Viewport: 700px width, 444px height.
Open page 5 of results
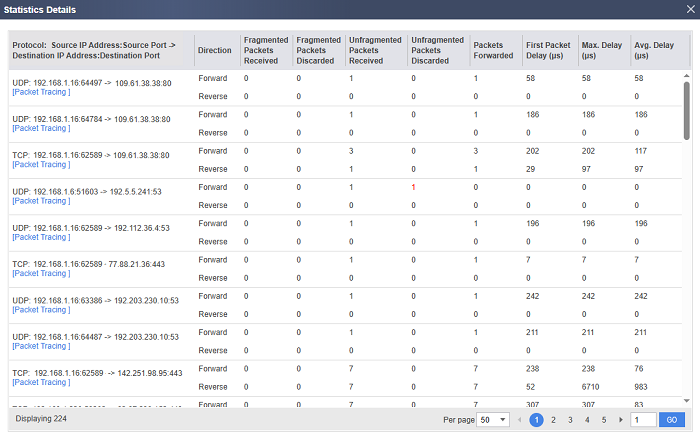pos(603,420)
